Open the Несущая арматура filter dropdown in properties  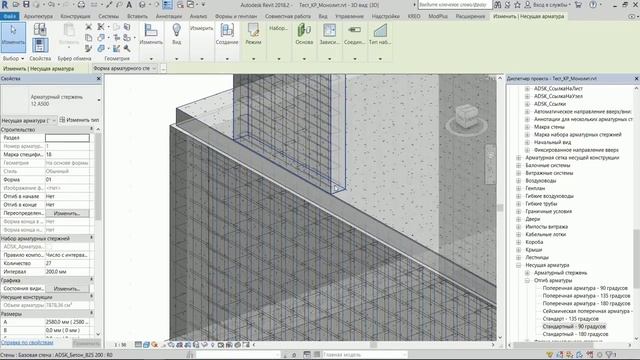pyautogui.click(x=29, y=120)
